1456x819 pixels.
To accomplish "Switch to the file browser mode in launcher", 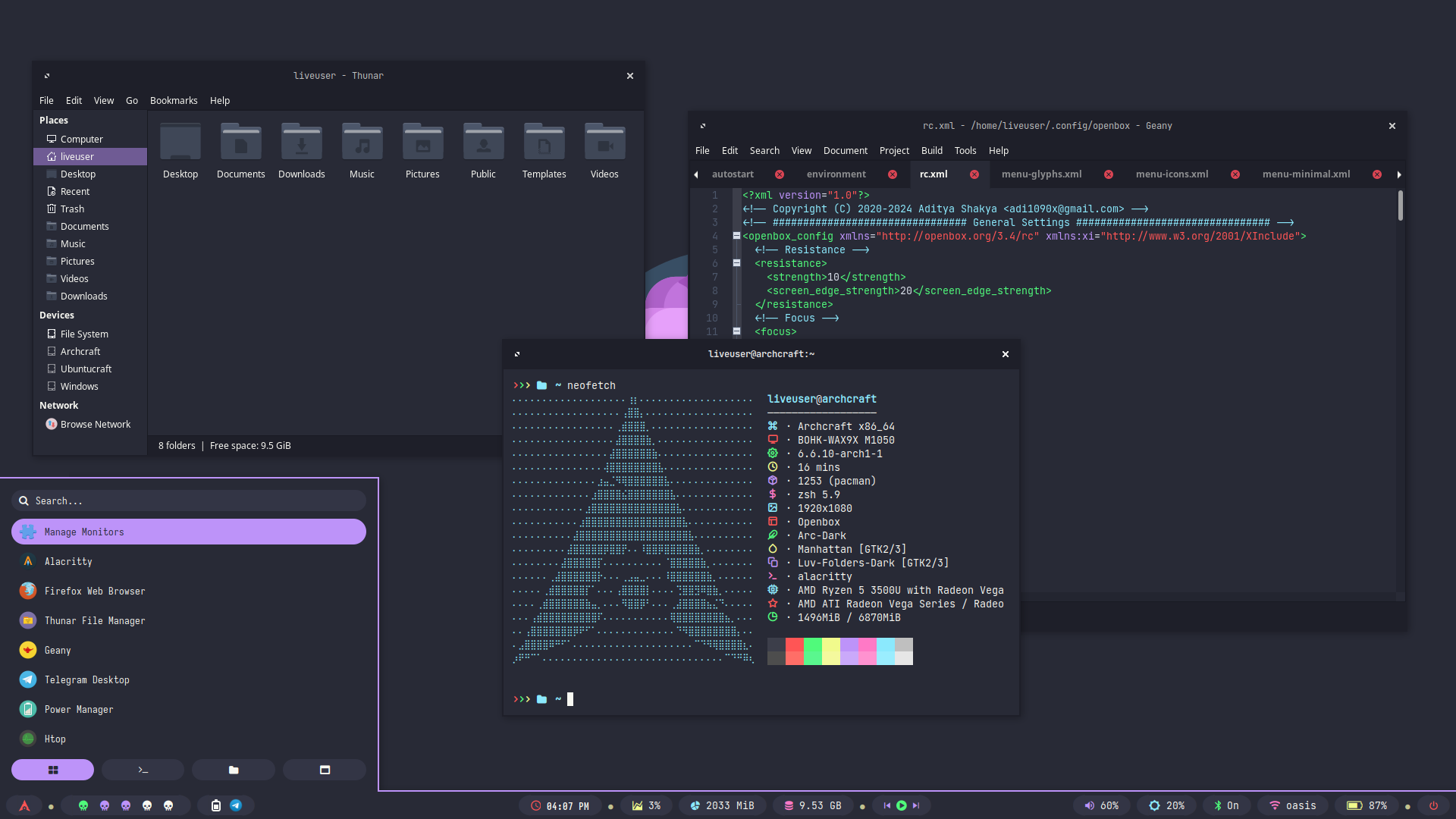I will pyautogui.click(x=234, y=770).
